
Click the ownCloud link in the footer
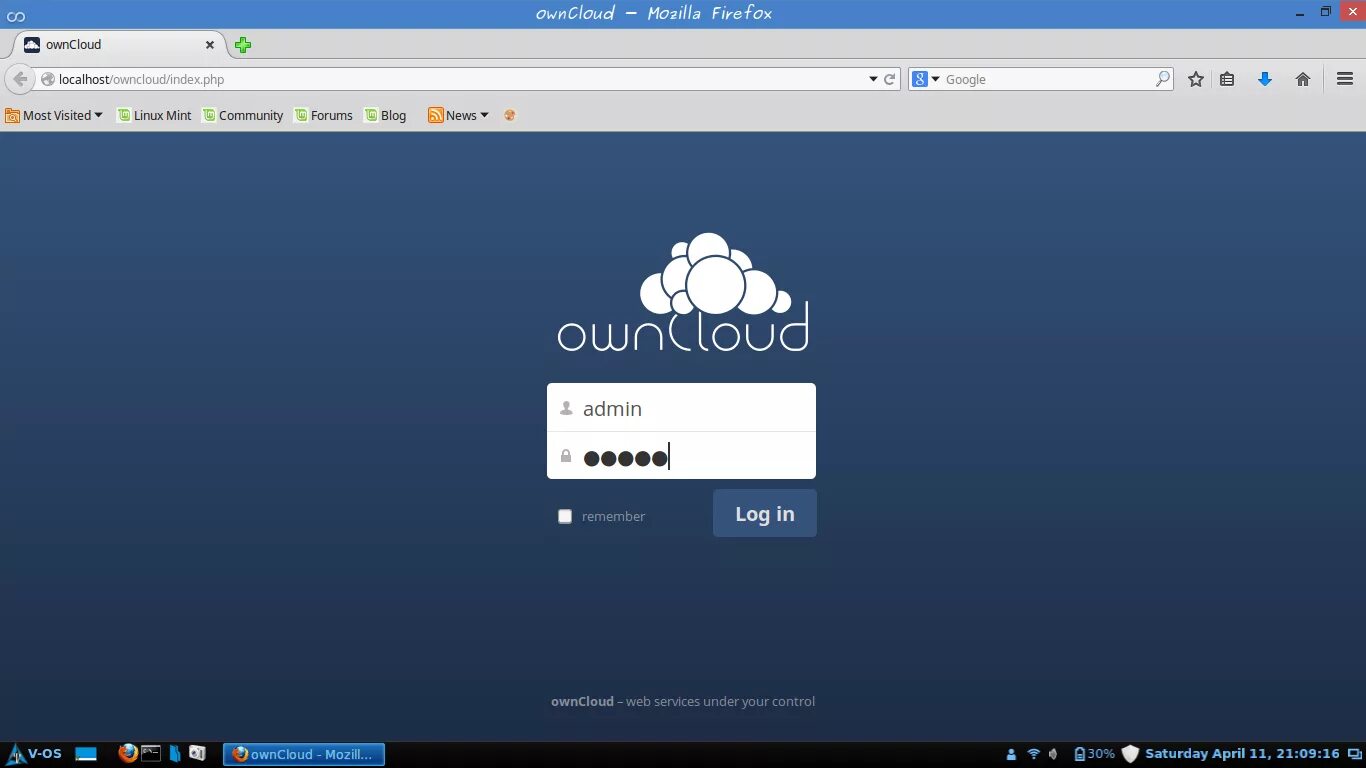(x=582, y=701)
